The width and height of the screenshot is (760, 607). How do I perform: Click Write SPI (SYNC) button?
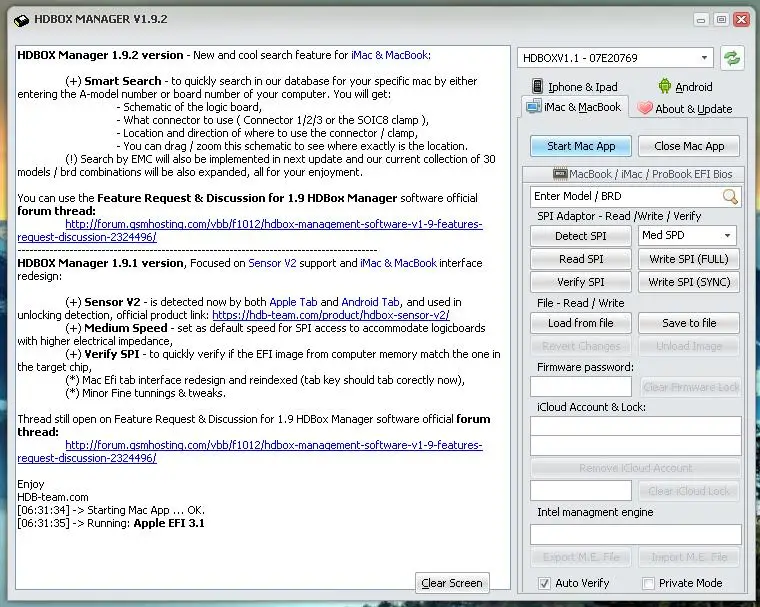pyautogui.click(x=689, y=282)
